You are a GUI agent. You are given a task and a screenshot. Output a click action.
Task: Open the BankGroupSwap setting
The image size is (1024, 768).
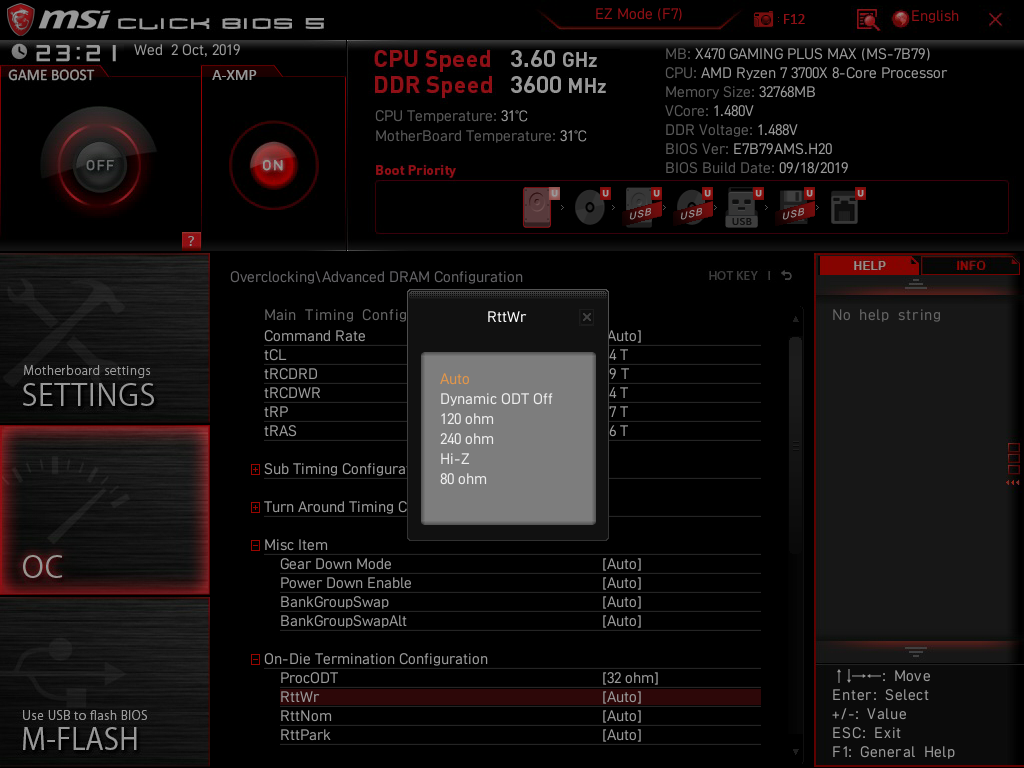point(520,601)
